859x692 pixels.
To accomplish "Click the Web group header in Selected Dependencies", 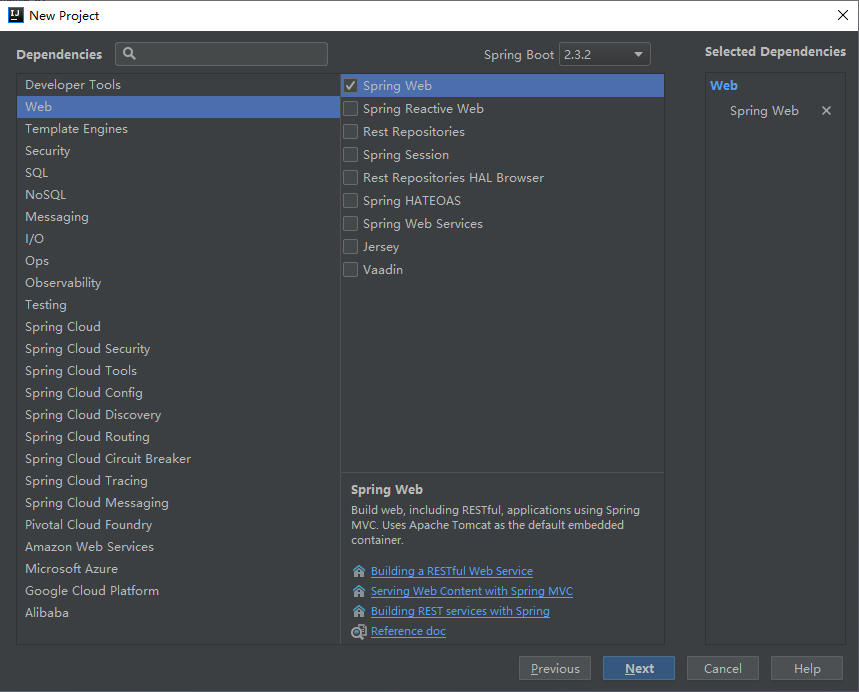I will (x=723, y=85).
